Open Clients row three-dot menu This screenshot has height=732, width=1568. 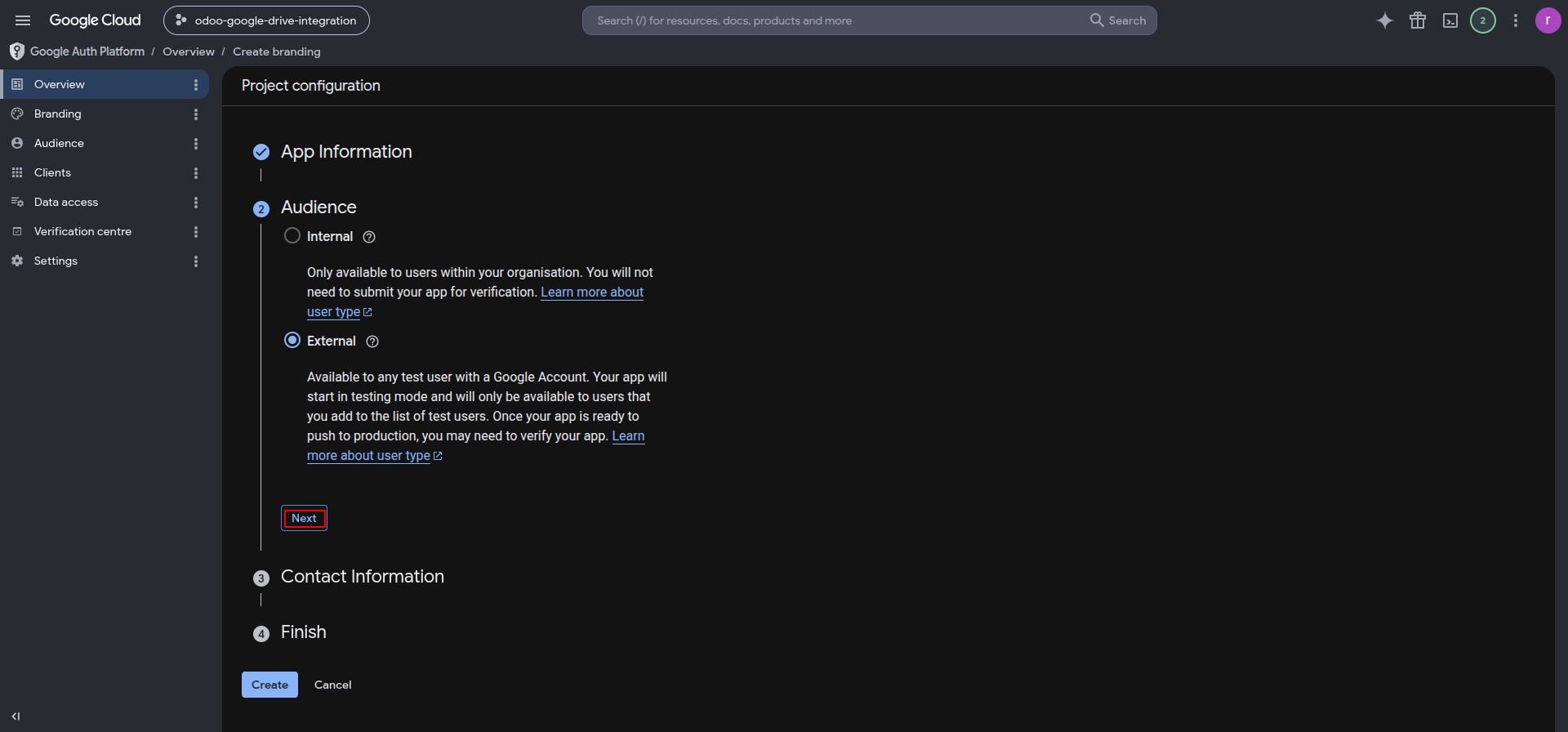pos(196,173)
